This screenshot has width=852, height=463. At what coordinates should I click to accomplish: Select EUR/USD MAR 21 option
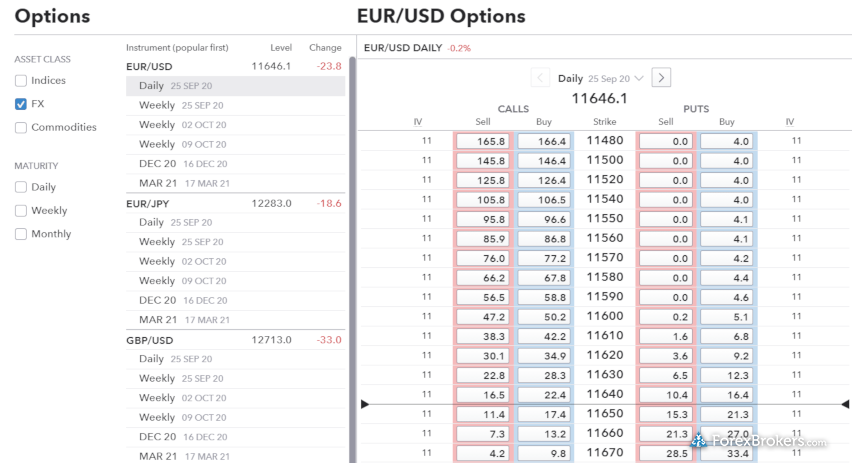coord(235,184)
